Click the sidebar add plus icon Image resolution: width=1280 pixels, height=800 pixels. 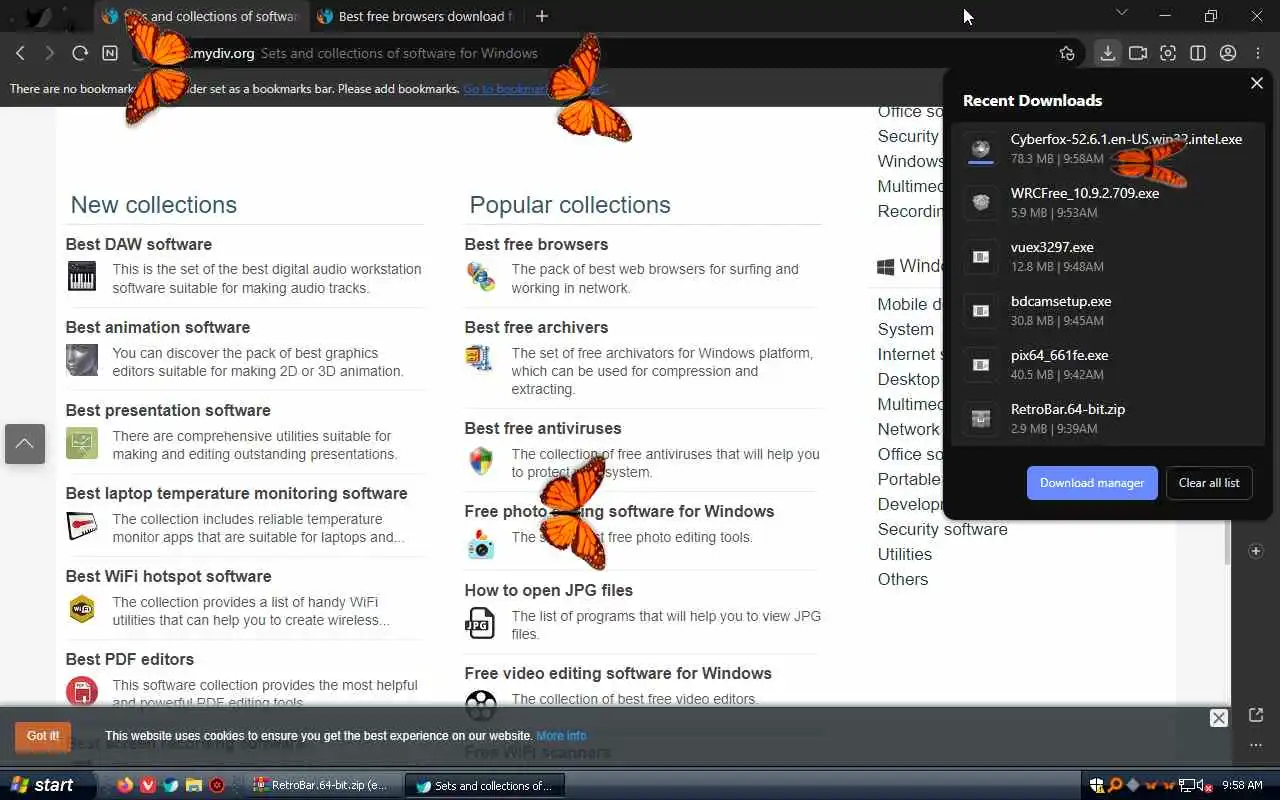tap(1256, 551)
